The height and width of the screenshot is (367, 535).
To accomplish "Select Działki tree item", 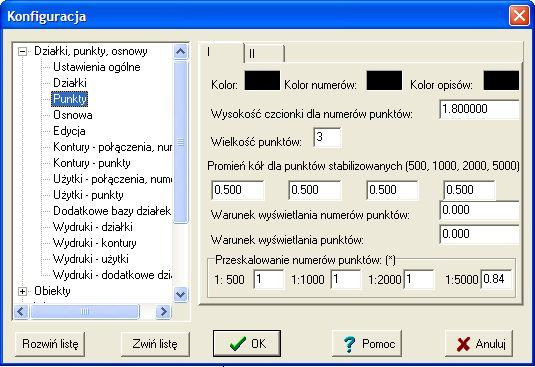I will [70, 83].
